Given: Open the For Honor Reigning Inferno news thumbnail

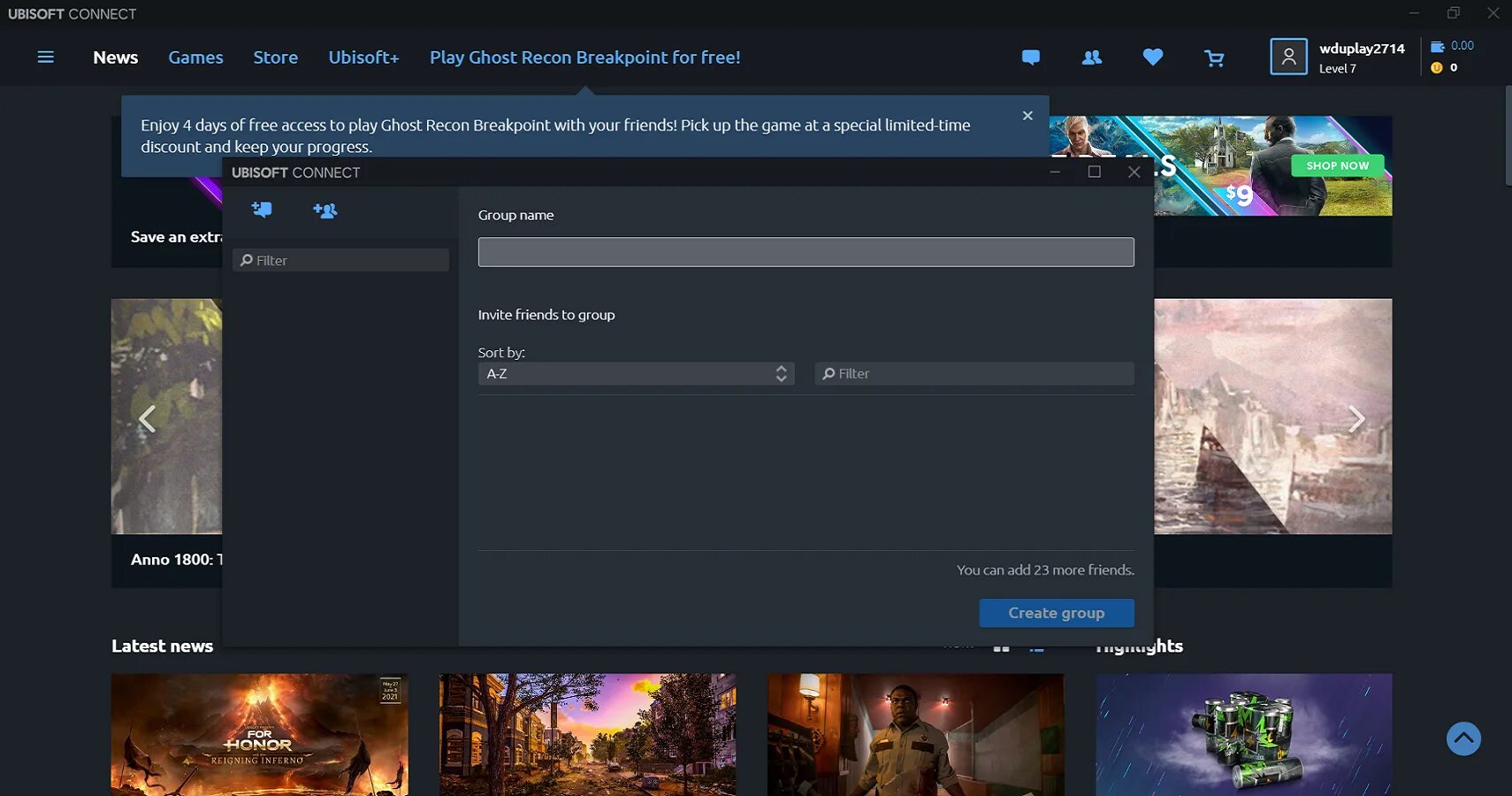Looking at the screenshot, I should point(260,735).
